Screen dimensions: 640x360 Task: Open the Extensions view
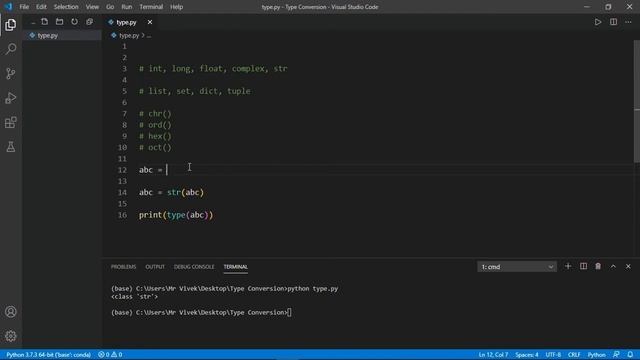tap(11, 122)
